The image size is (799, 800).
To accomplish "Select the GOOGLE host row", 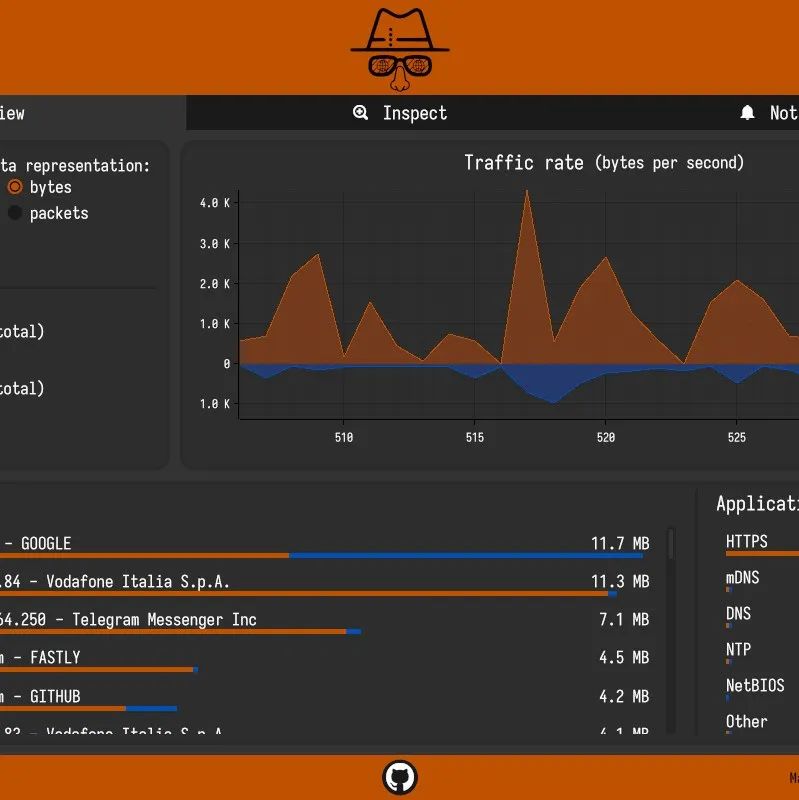I will pos(324,547).
